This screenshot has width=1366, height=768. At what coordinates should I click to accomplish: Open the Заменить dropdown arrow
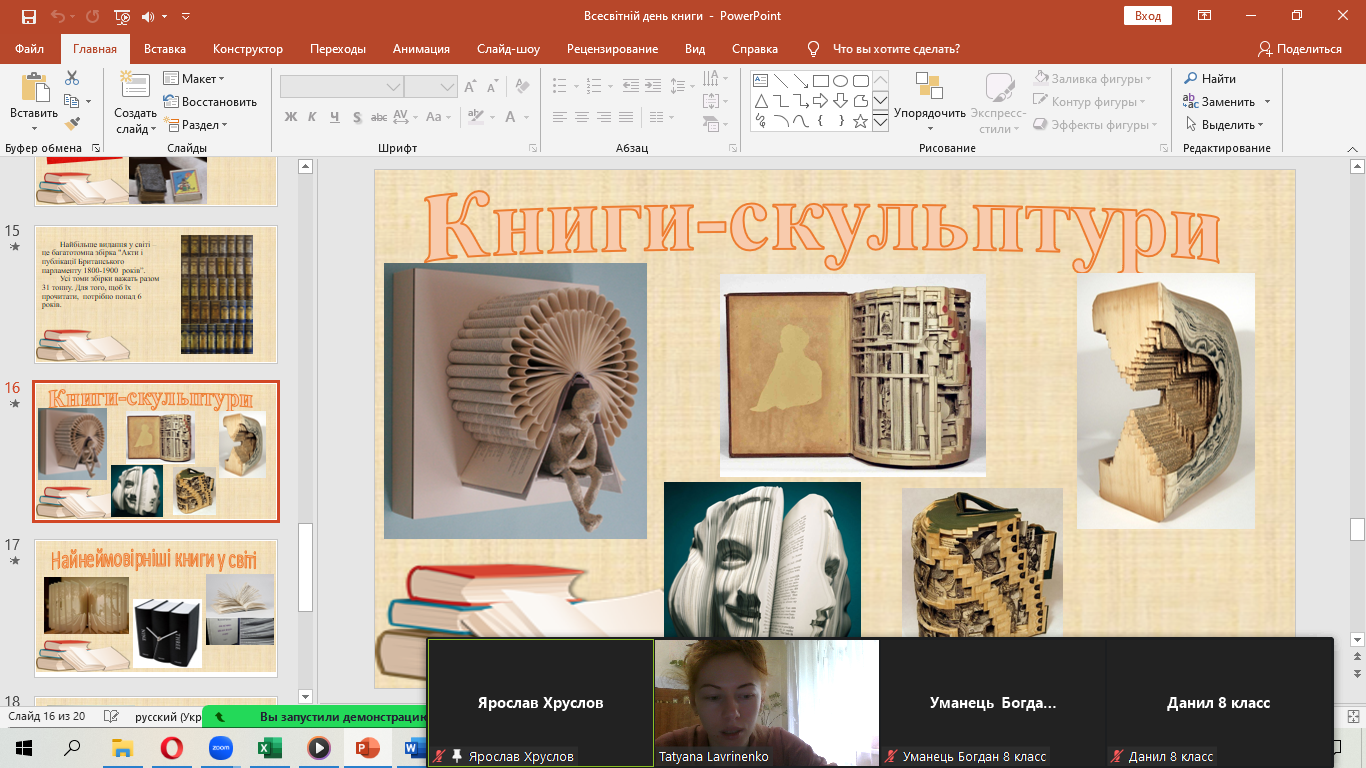pyautogui.click(x=1267, y=102)
